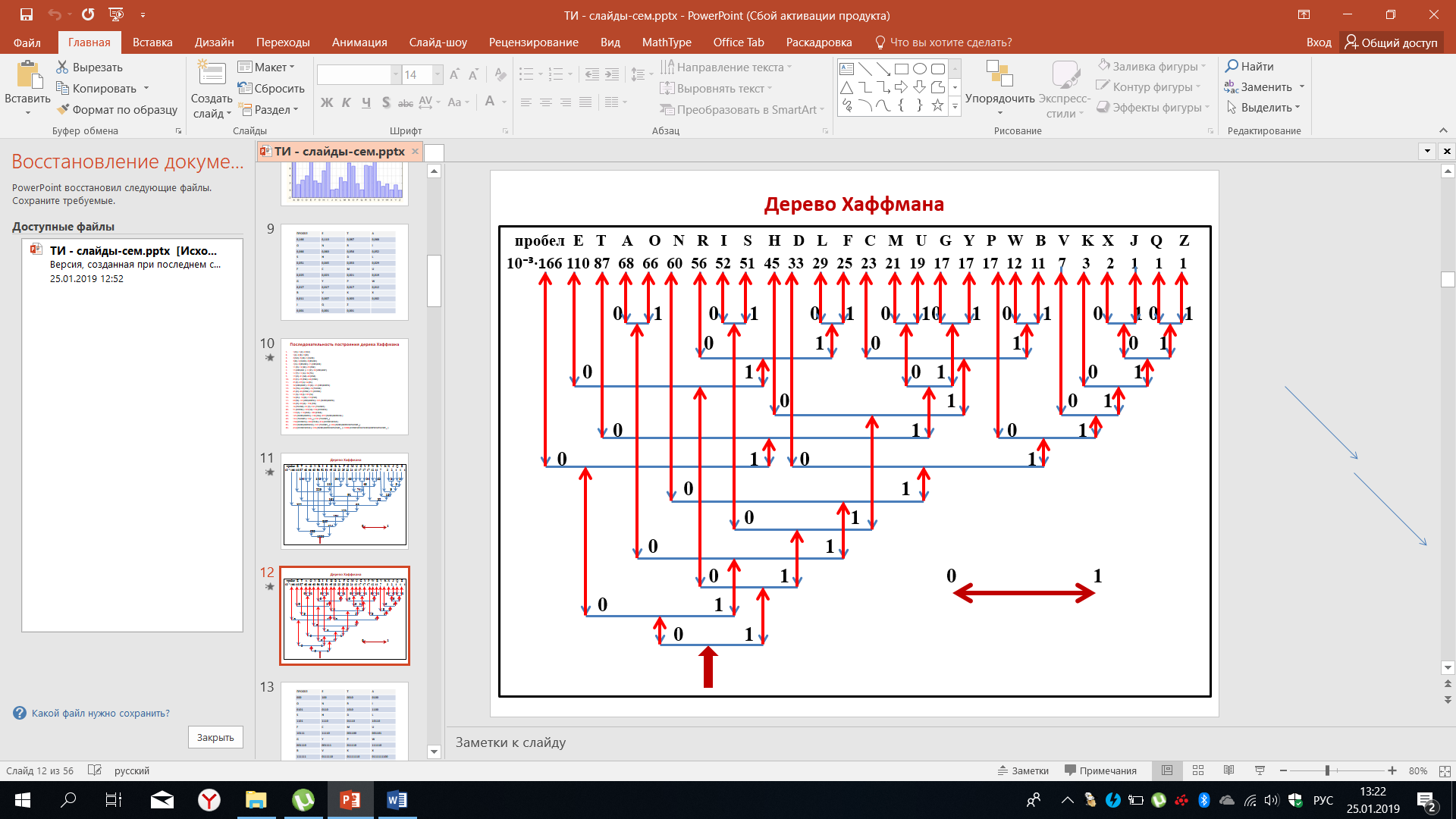Viewport: 1456px width, 819px height.
Task: Open Replace (Заменить) dropdown arrow
Action: tap(1302, 87)
